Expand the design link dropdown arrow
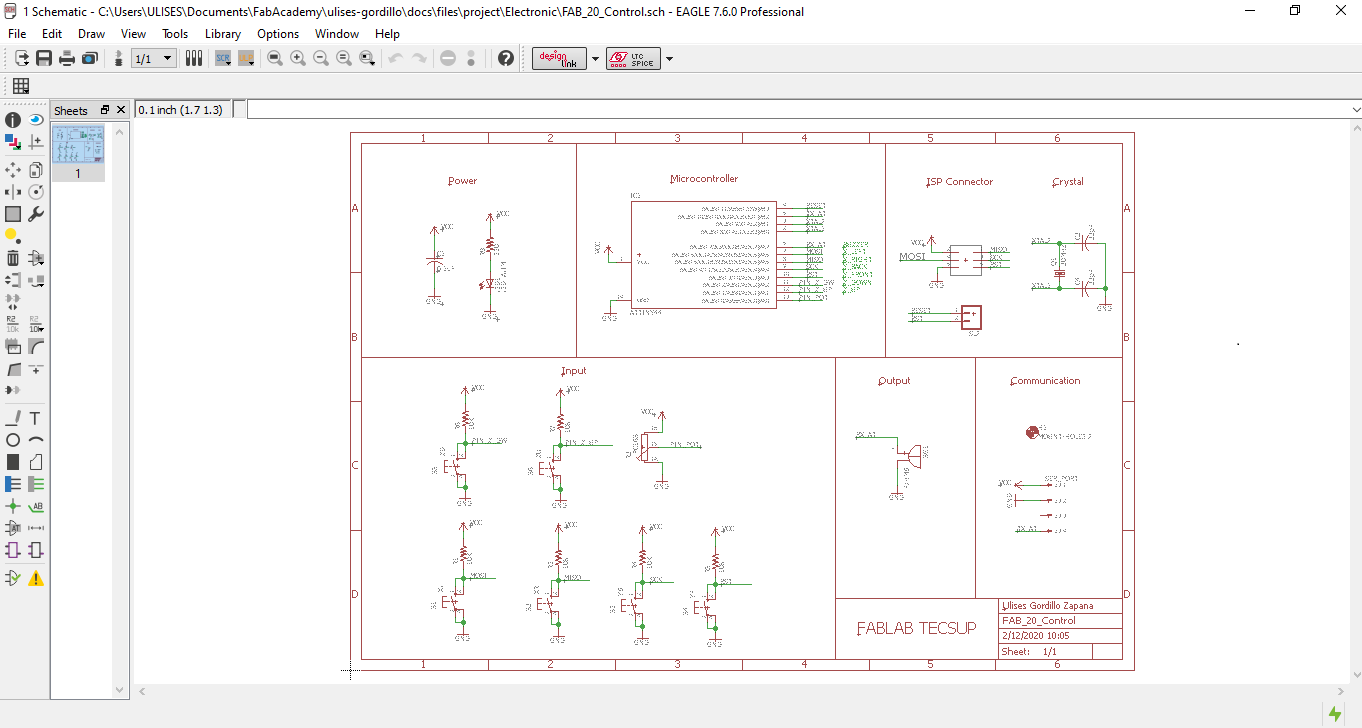1362x728 pixels. 596,59
